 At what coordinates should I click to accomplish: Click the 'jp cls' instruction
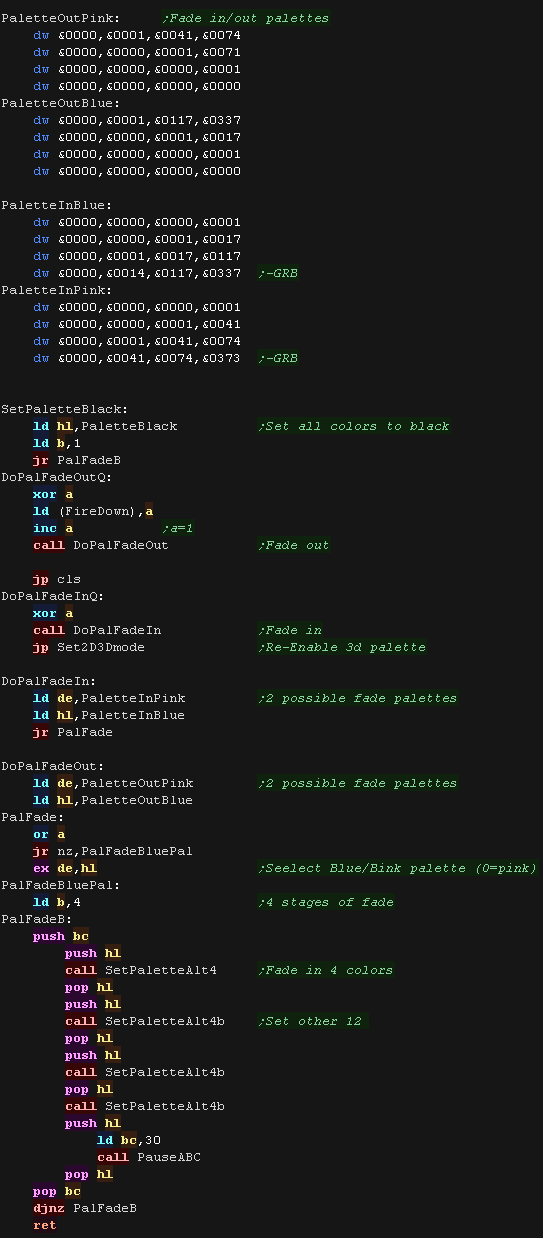click(57, 579)
